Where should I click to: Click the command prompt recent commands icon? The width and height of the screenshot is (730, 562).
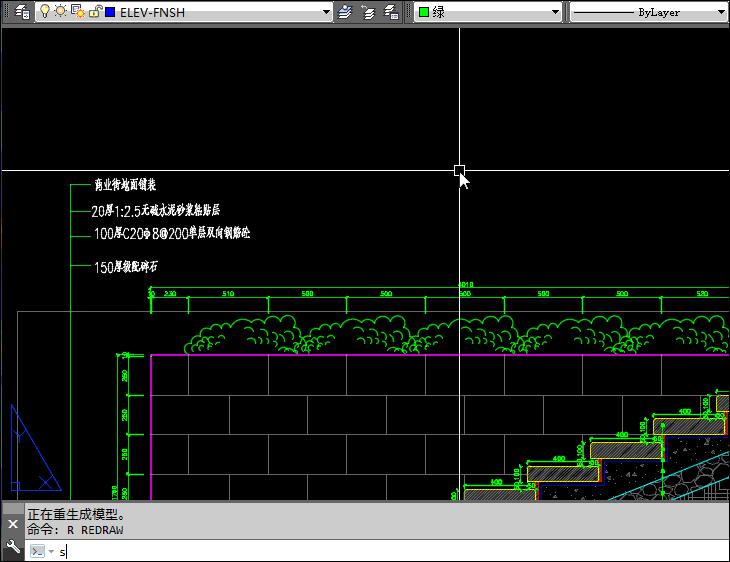pos(39,551)
